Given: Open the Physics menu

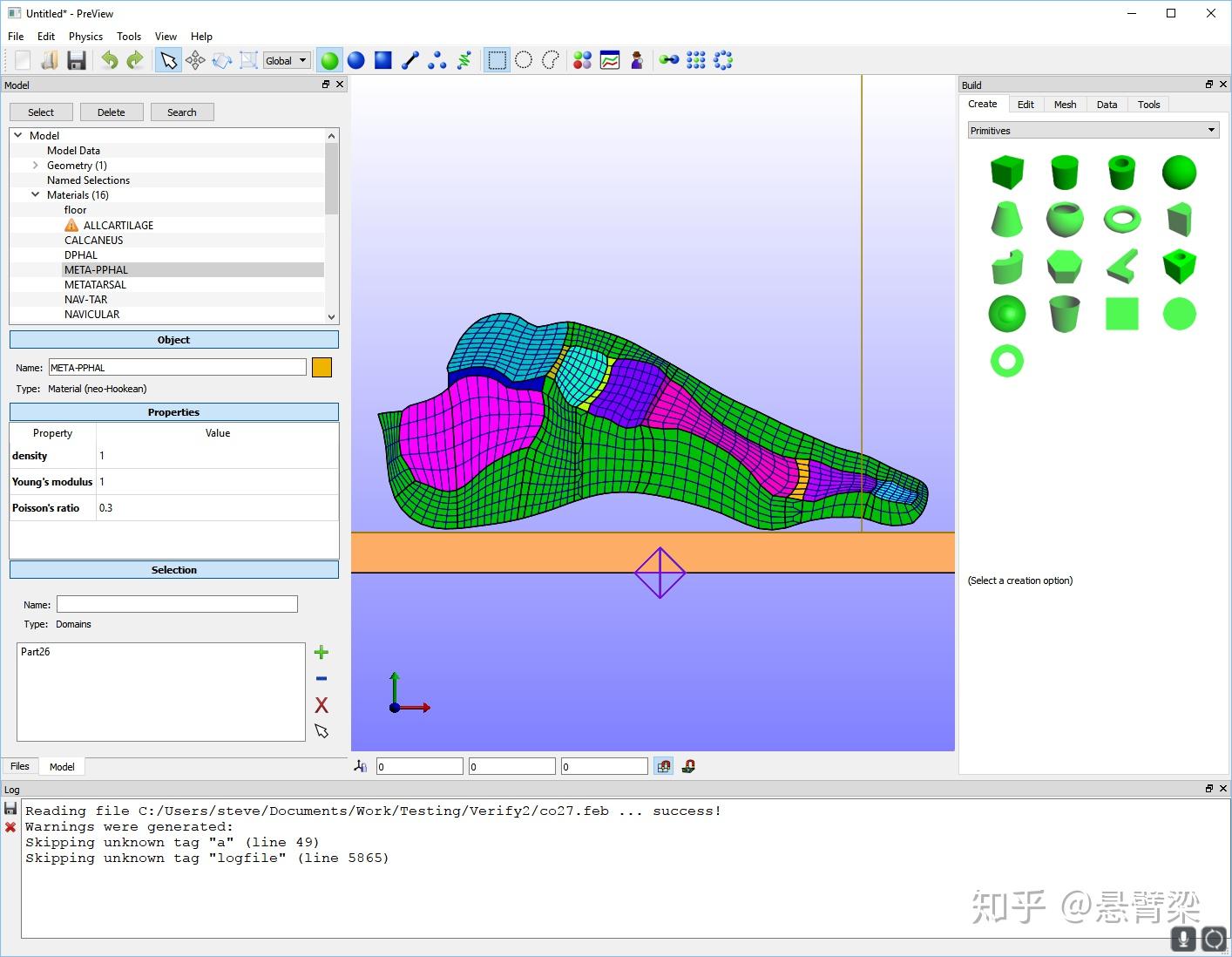Looking at the screenshot, I should [x=85, y=37].
